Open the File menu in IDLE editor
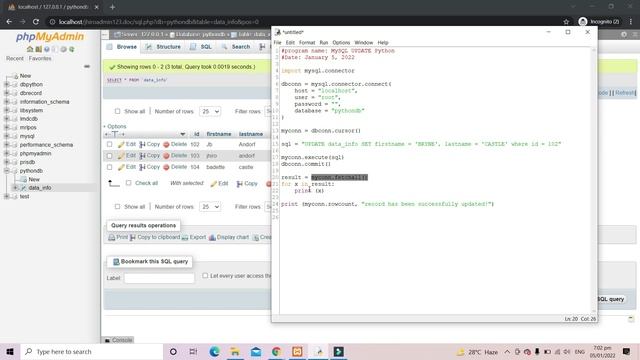 278,42
